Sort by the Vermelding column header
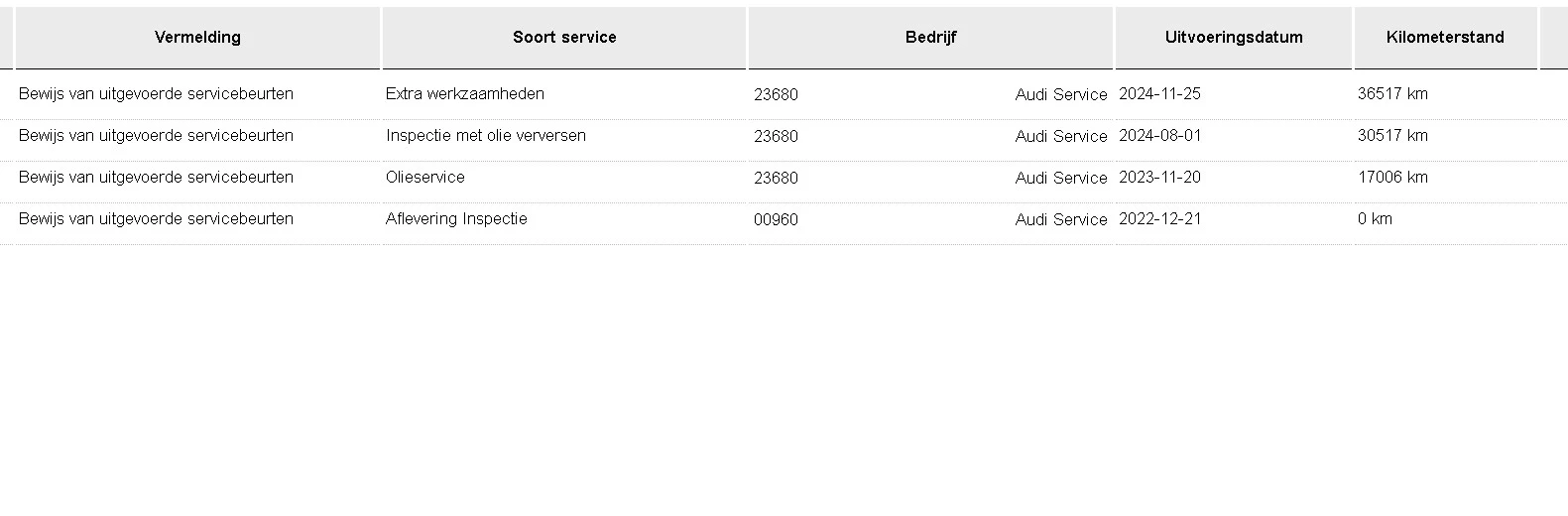1568x516 pixels. 197,38
